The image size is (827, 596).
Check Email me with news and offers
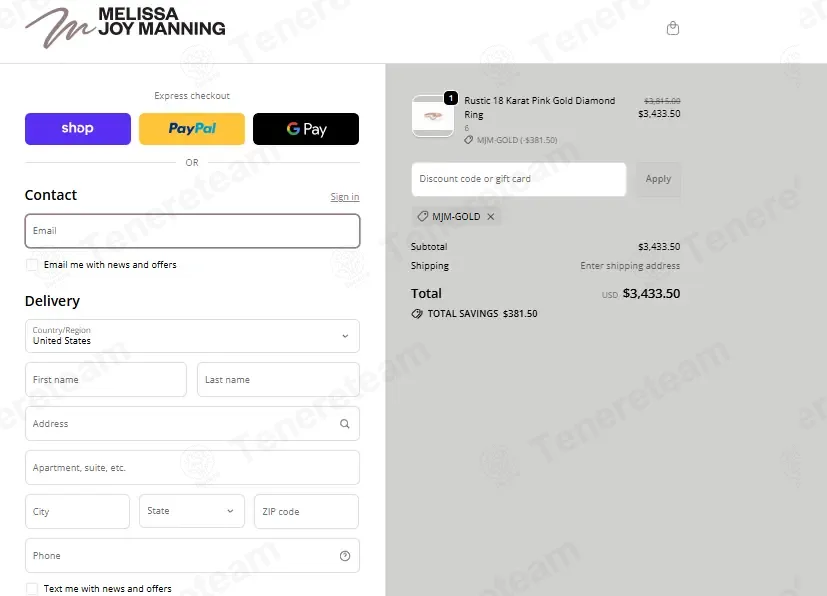(32, 265)
